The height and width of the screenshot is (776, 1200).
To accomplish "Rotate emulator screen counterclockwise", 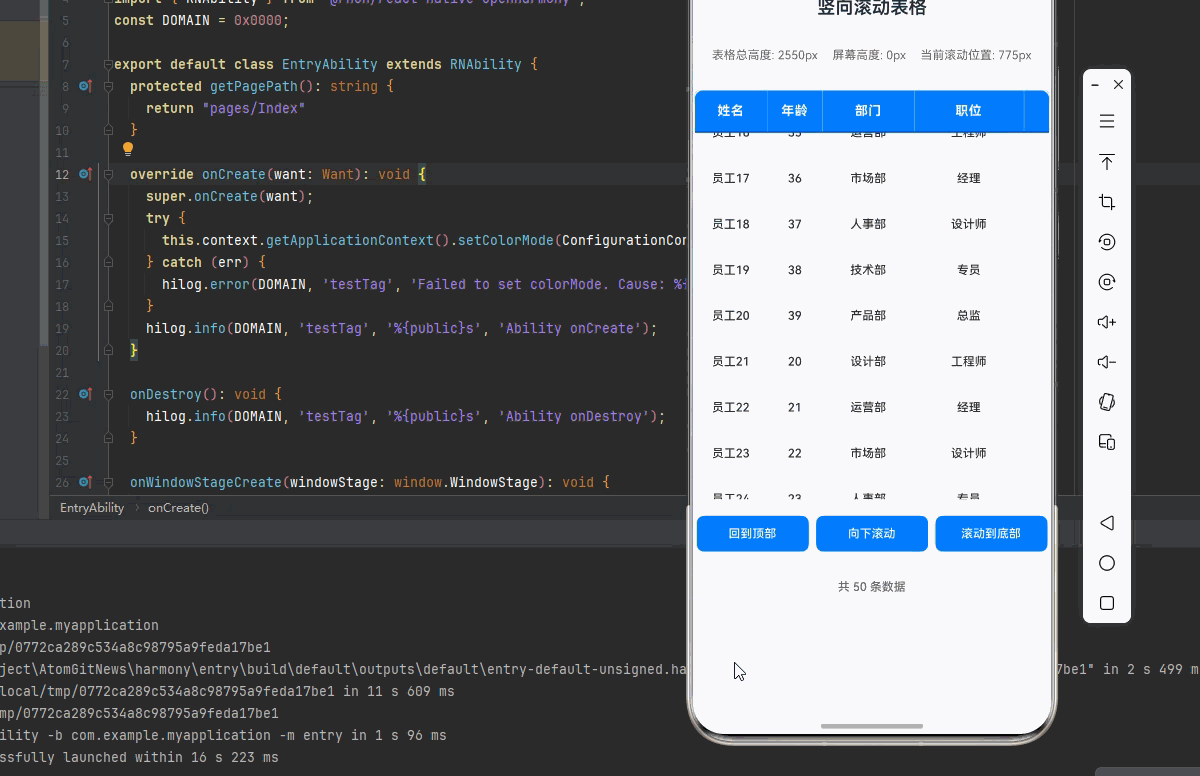I will click(1107, 242).
